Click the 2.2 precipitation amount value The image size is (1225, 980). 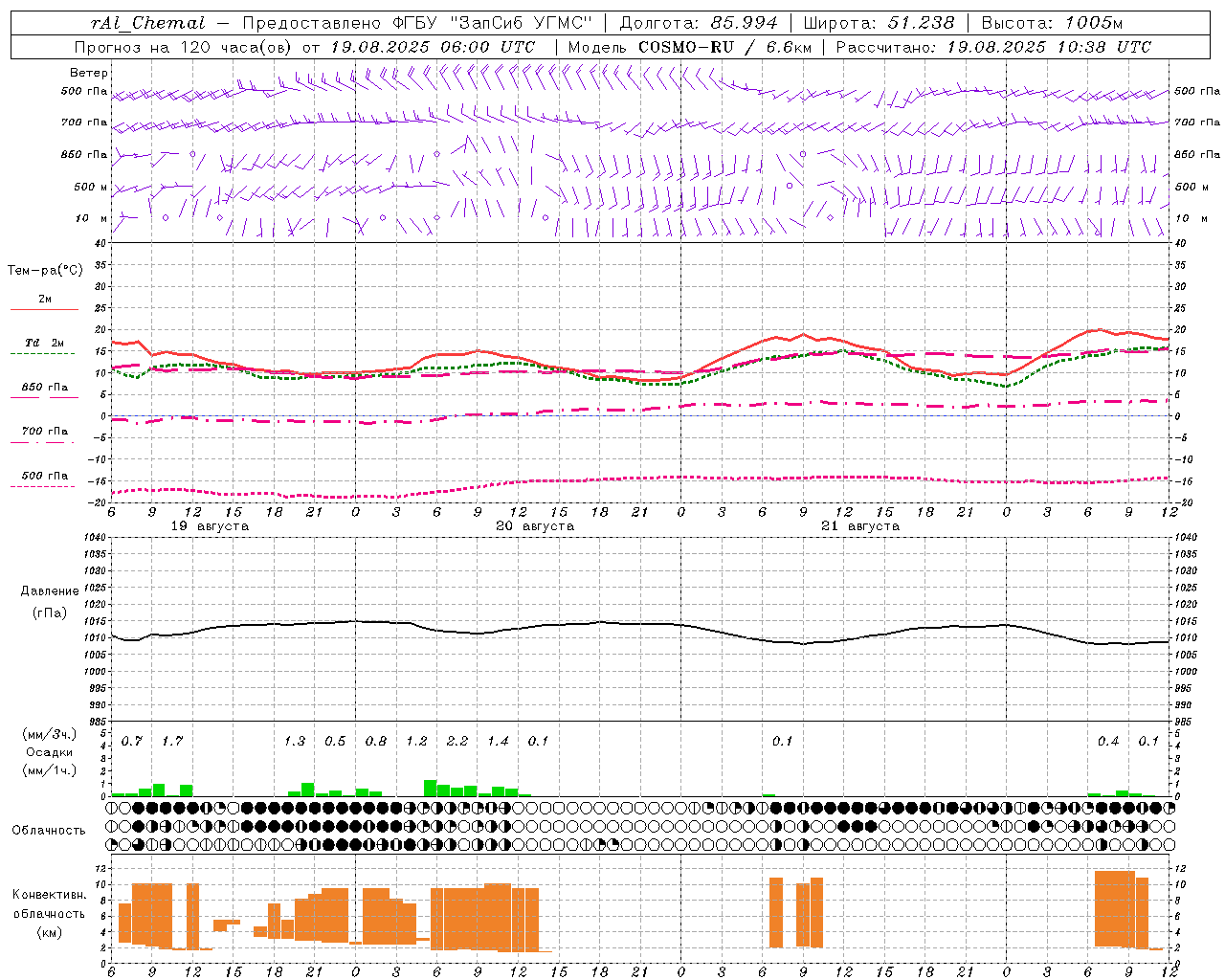(457, 741)
